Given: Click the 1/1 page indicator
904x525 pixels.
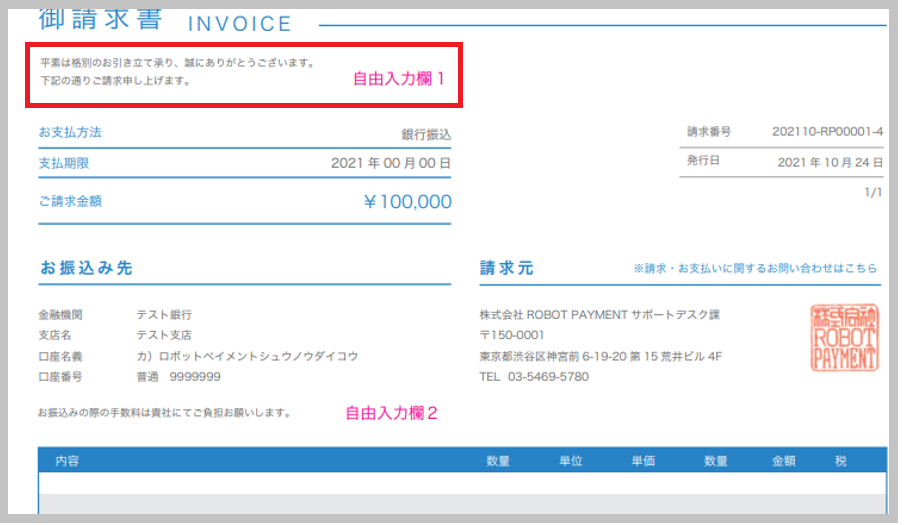Looking at the screenshot, I should click(x=873, y=191).
